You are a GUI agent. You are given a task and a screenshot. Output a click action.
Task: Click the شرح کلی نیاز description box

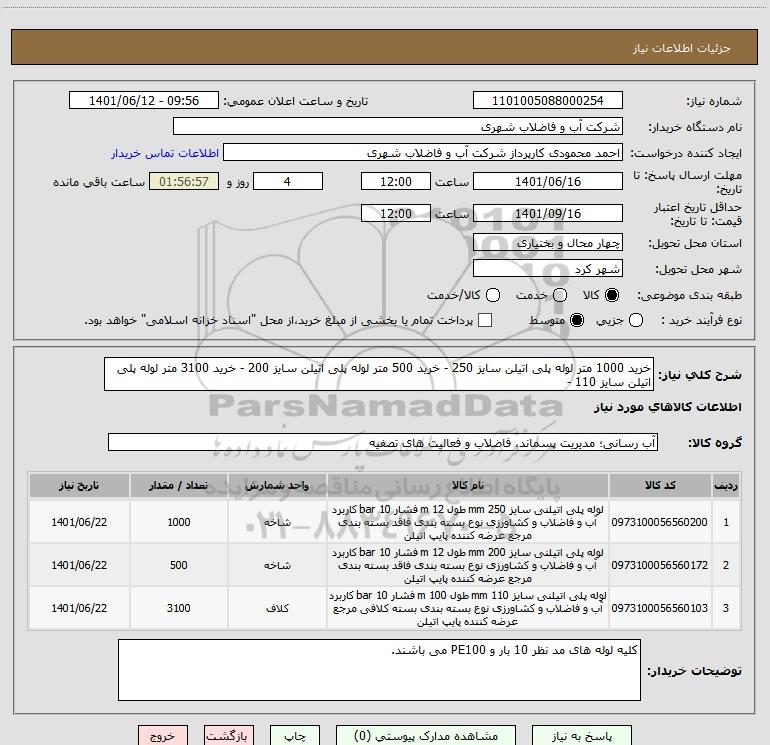click(x=379, y=374)
